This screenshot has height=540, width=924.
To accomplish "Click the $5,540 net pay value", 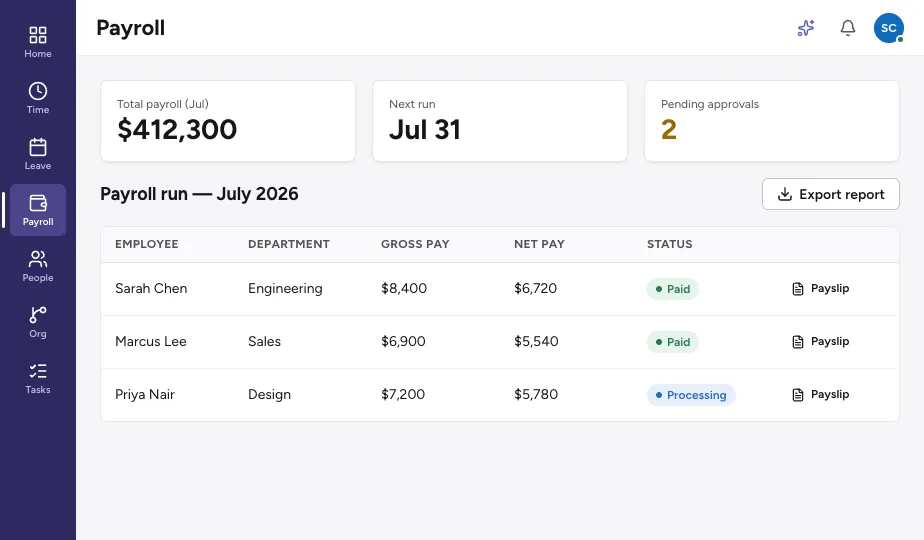I will pos(536,341).
